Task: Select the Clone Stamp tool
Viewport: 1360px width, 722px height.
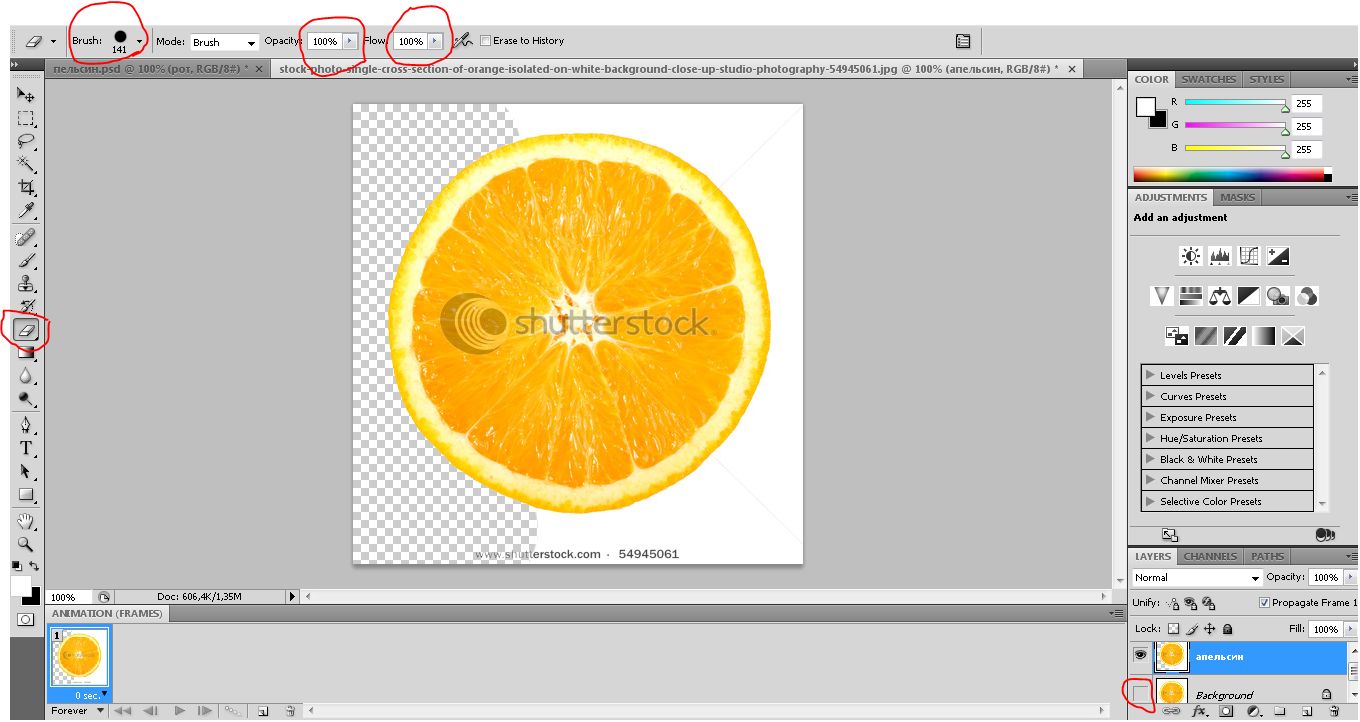Action: coord(26,284)
